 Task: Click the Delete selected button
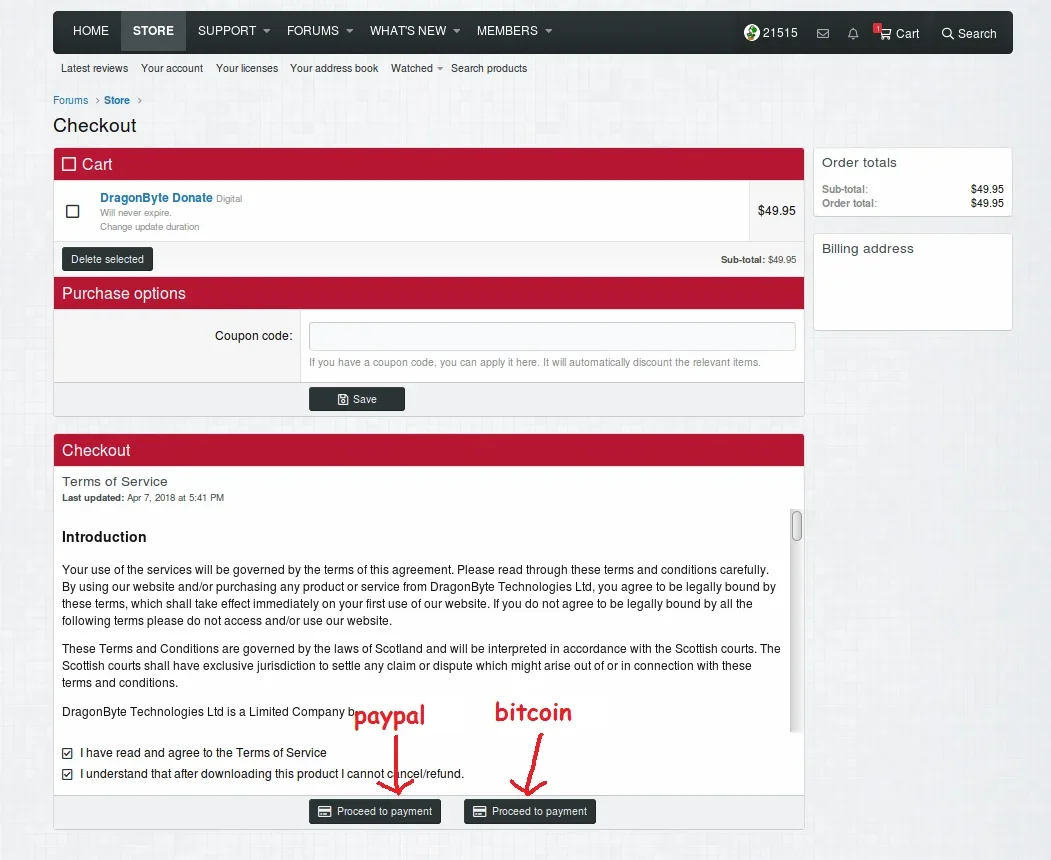[107, 259]
